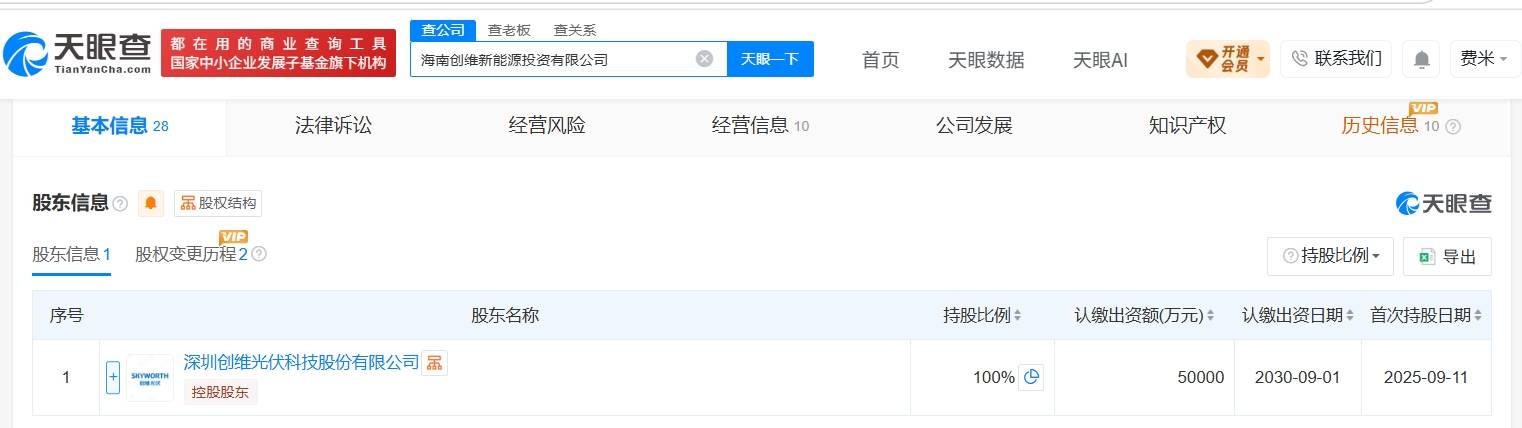Viewport: 1522px width, 428px height.
Task: Open the 持股比例 dropdown filter
Action: 1330,256
